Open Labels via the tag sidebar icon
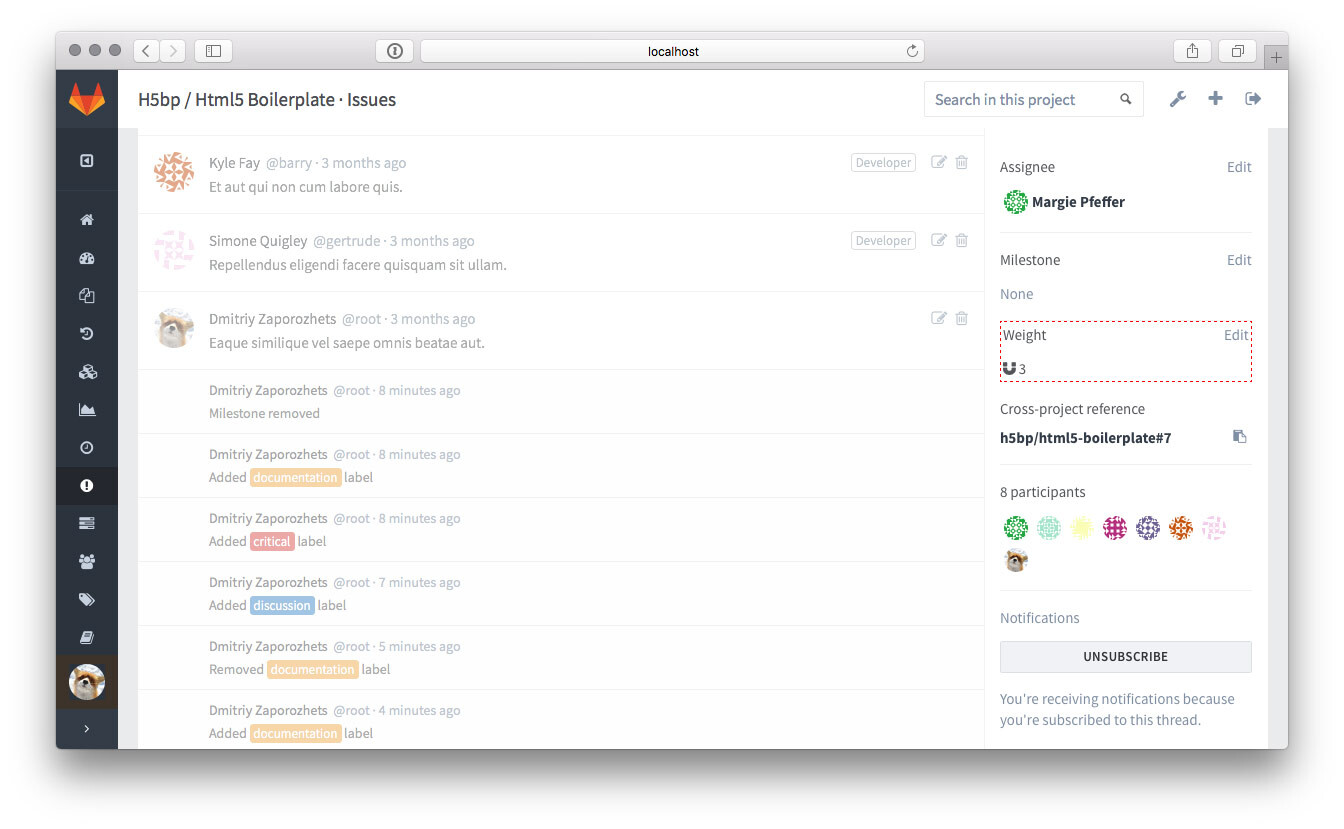The height and width of the screenshot is (829, 1344). (x=87, y=599)
